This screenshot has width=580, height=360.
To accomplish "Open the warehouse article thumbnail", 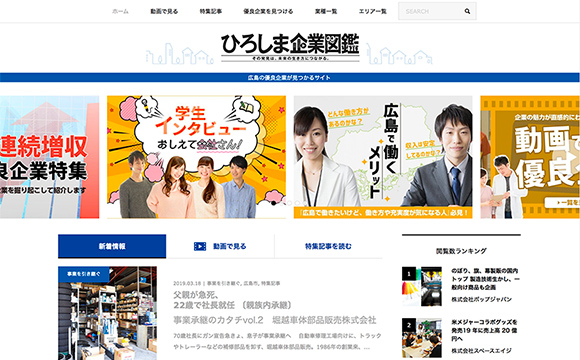I will pyautogui.click(x=107, y=313).
